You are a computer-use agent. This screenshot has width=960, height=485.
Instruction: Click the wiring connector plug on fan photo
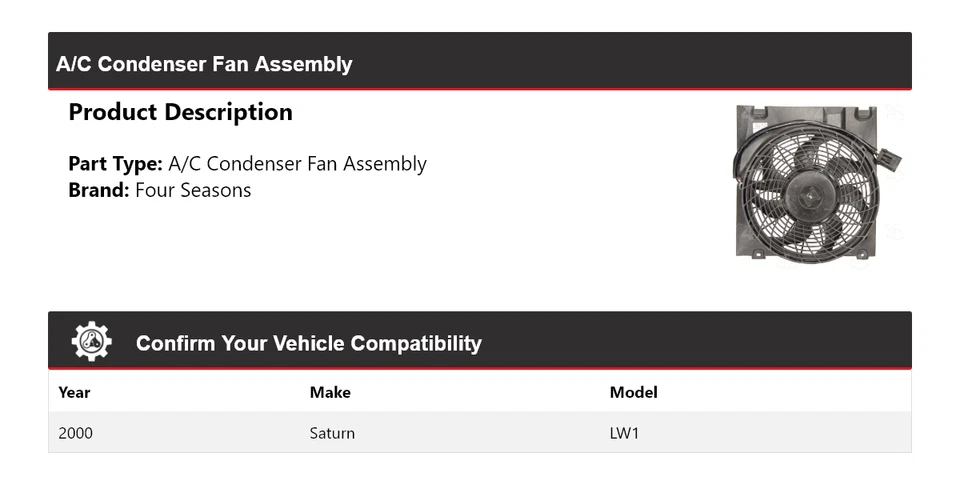(890, 160)
